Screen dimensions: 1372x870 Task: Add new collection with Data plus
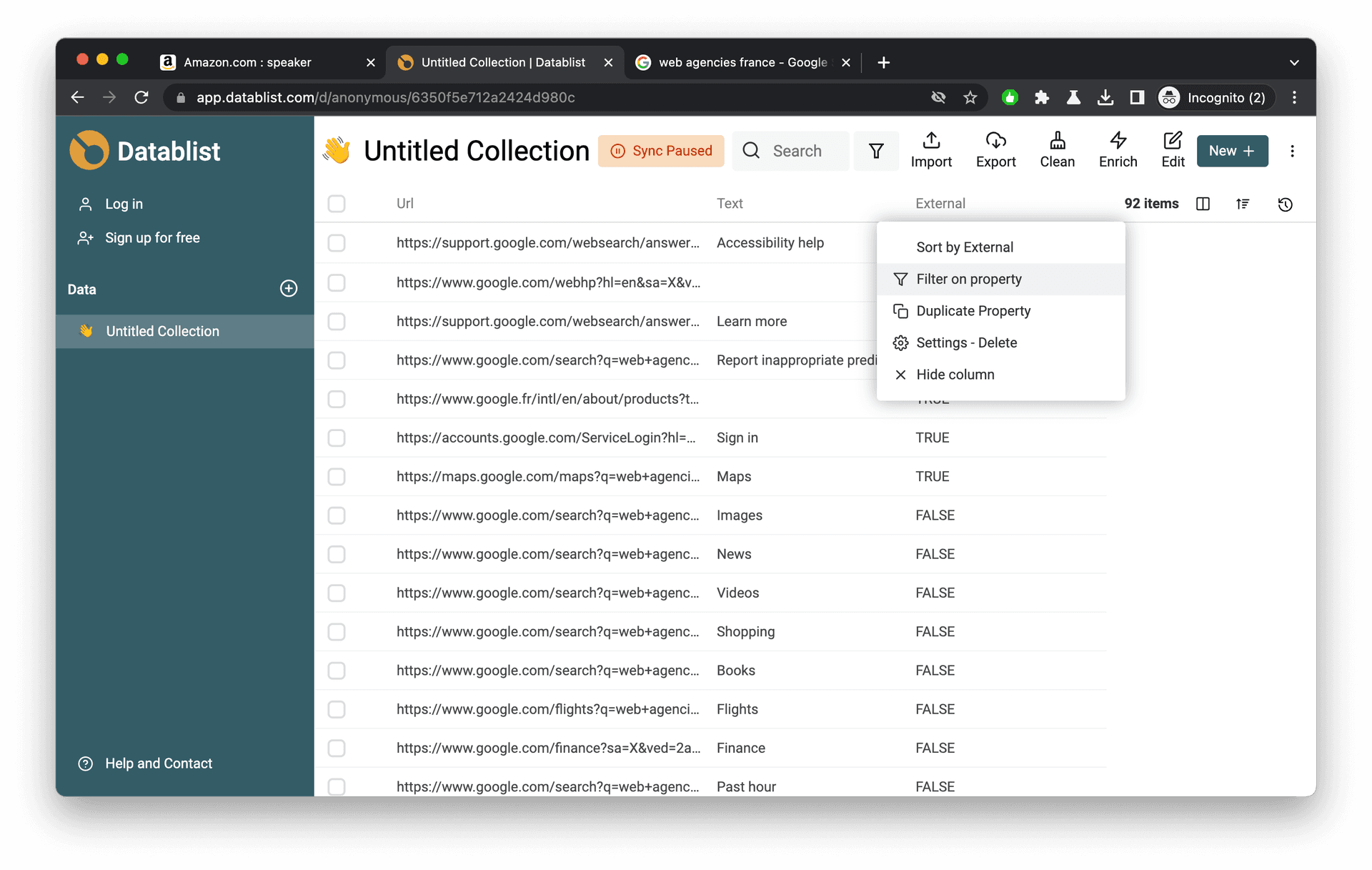[x=289, y=289]
